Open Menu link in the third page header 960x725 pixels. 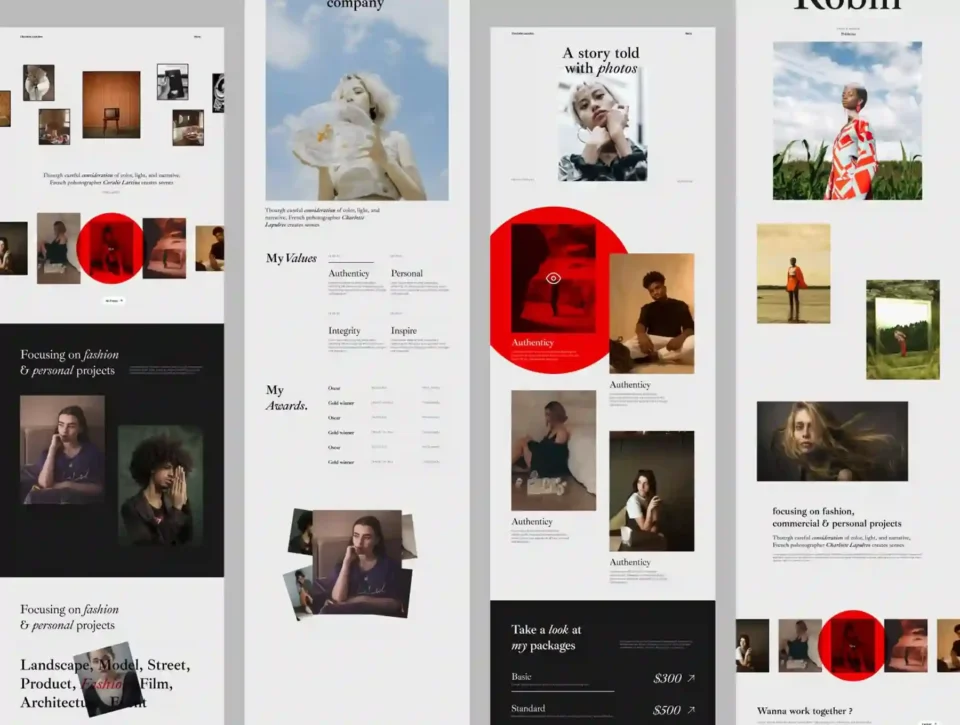[x=688, y=33]
